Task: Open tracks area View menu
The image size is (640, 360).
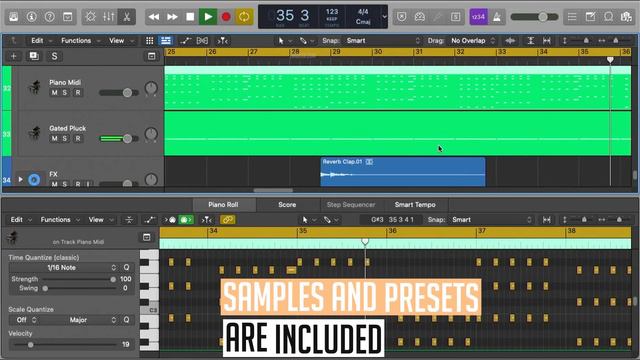Action: (x=121, y=40)
